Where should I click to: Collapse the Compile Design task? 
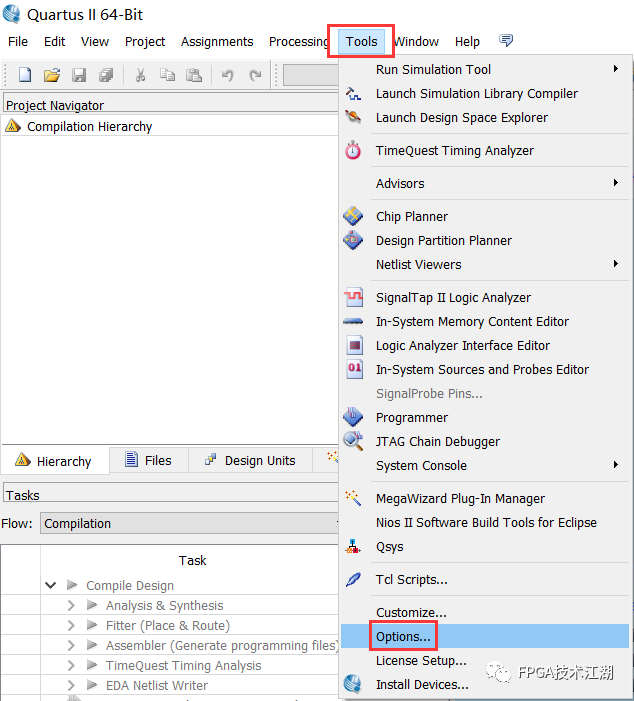pos(51,585)
